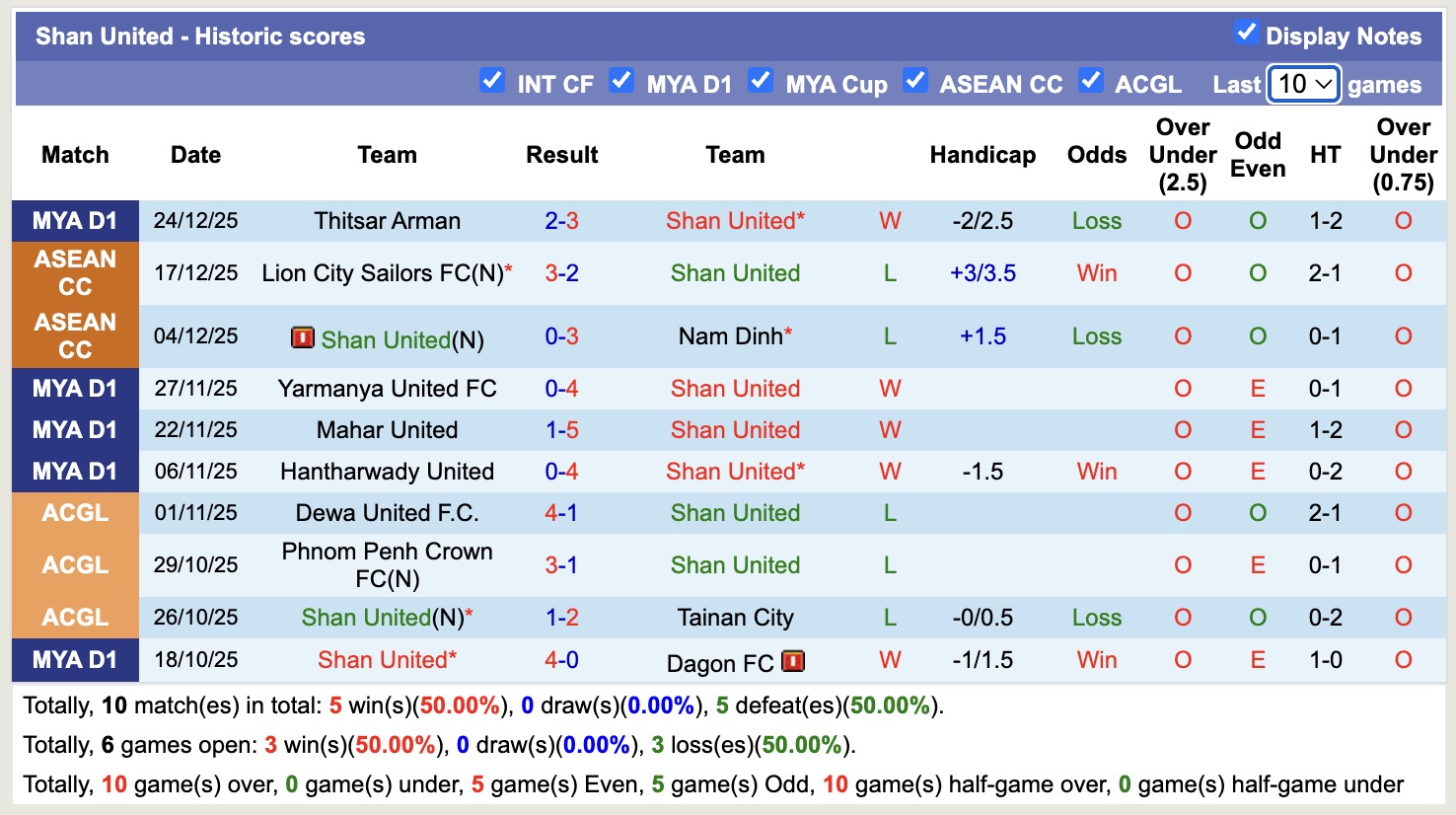Click the ASEAN CC badge on Nam Dinh row
1456x815 pixels.
point(74,335)
